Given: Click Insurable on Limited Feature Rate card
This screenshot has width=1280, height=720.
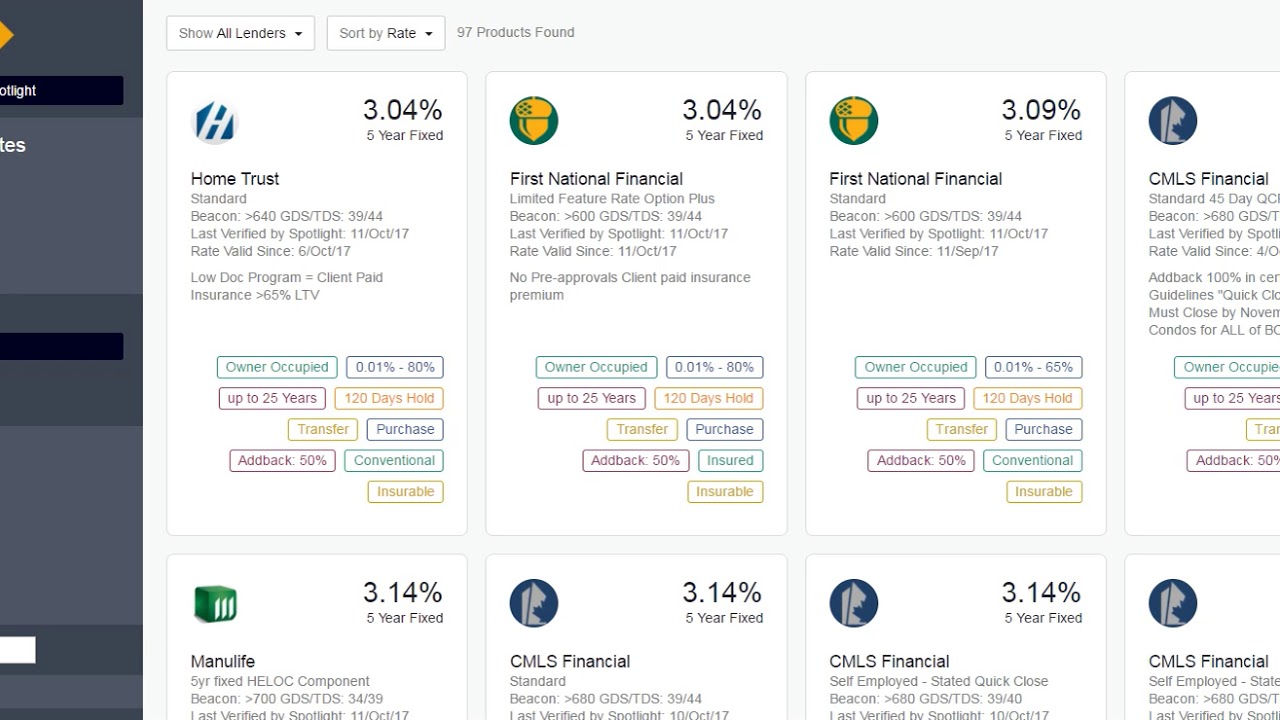Looking at the screenshot, I should pyautogui.click(x=725, y=491).
